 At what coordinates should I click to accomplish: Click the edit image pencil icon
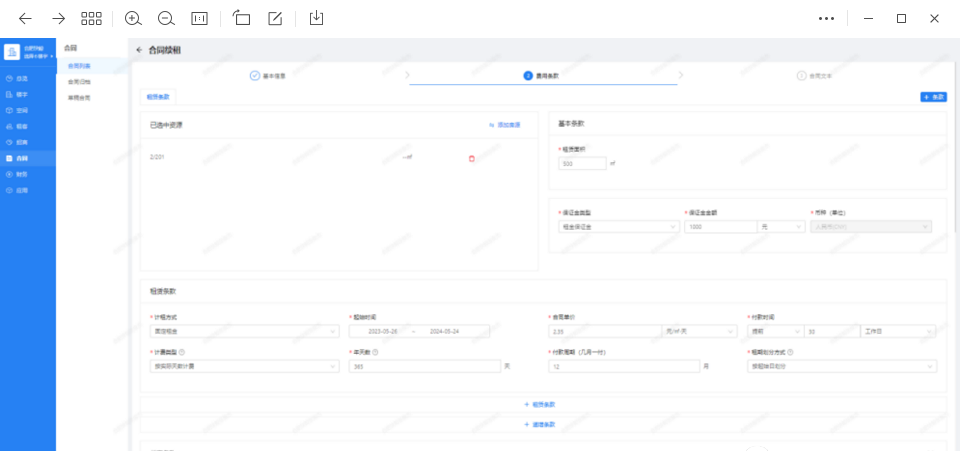click(275, 18)
